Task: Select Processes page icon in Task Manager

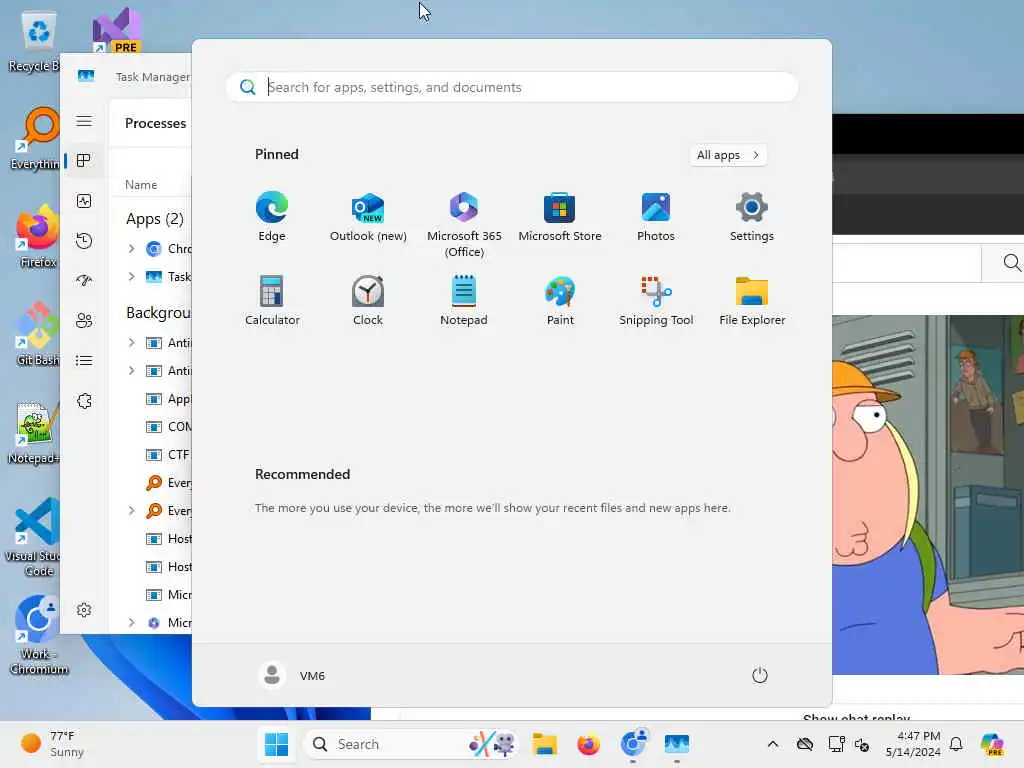Action: [x=84, y=161]
